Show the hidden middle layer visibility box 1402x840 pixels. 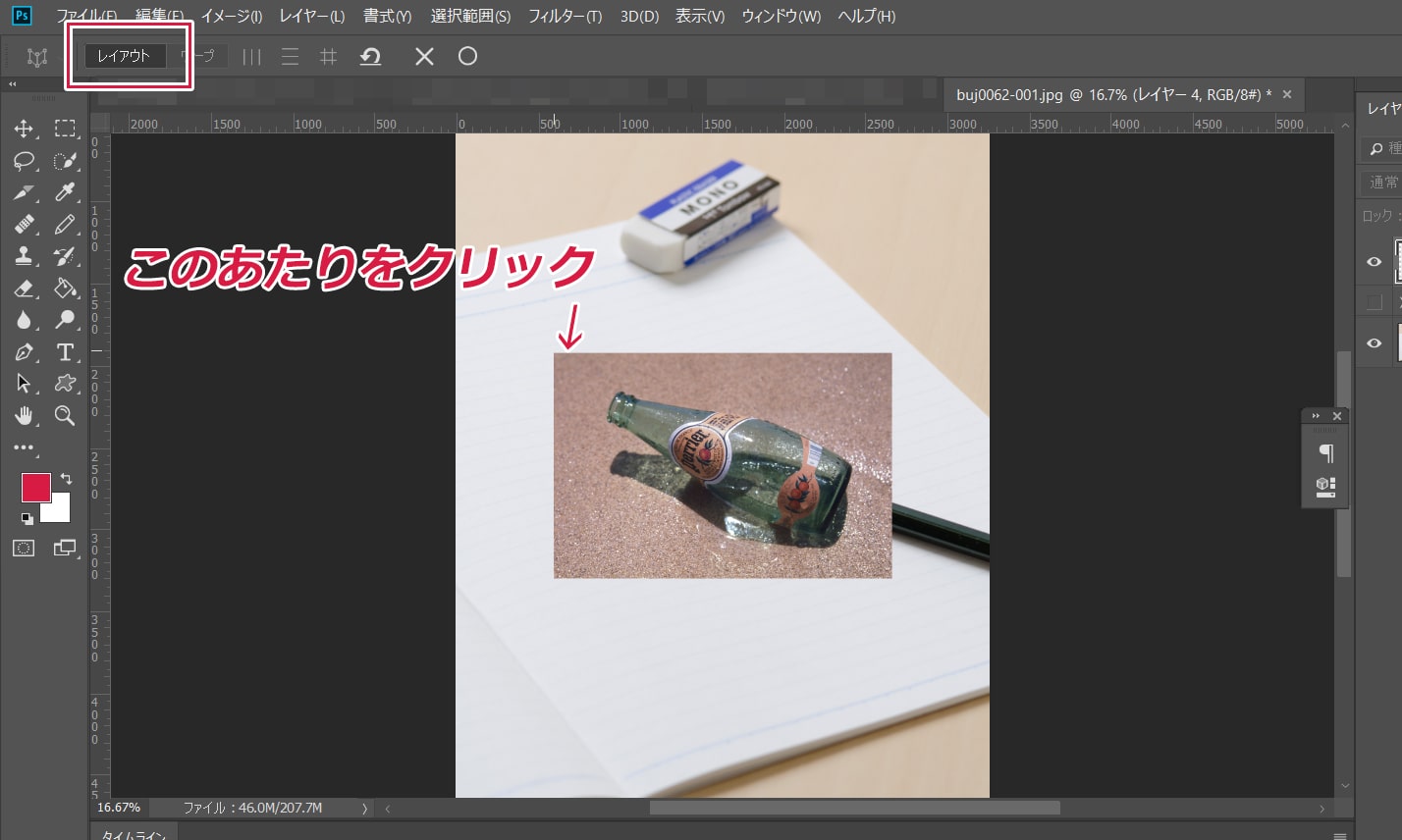click(1374, 301)
